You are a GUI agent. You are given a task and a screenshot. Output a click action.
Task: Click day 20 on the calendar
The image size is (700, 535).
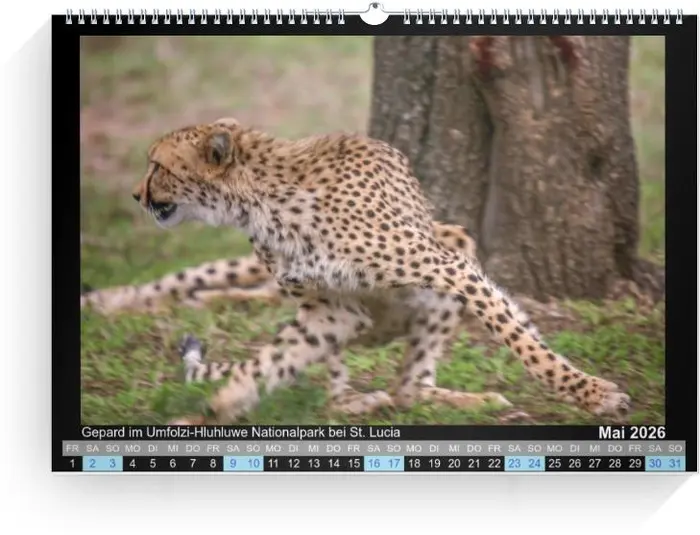point(455,464)
